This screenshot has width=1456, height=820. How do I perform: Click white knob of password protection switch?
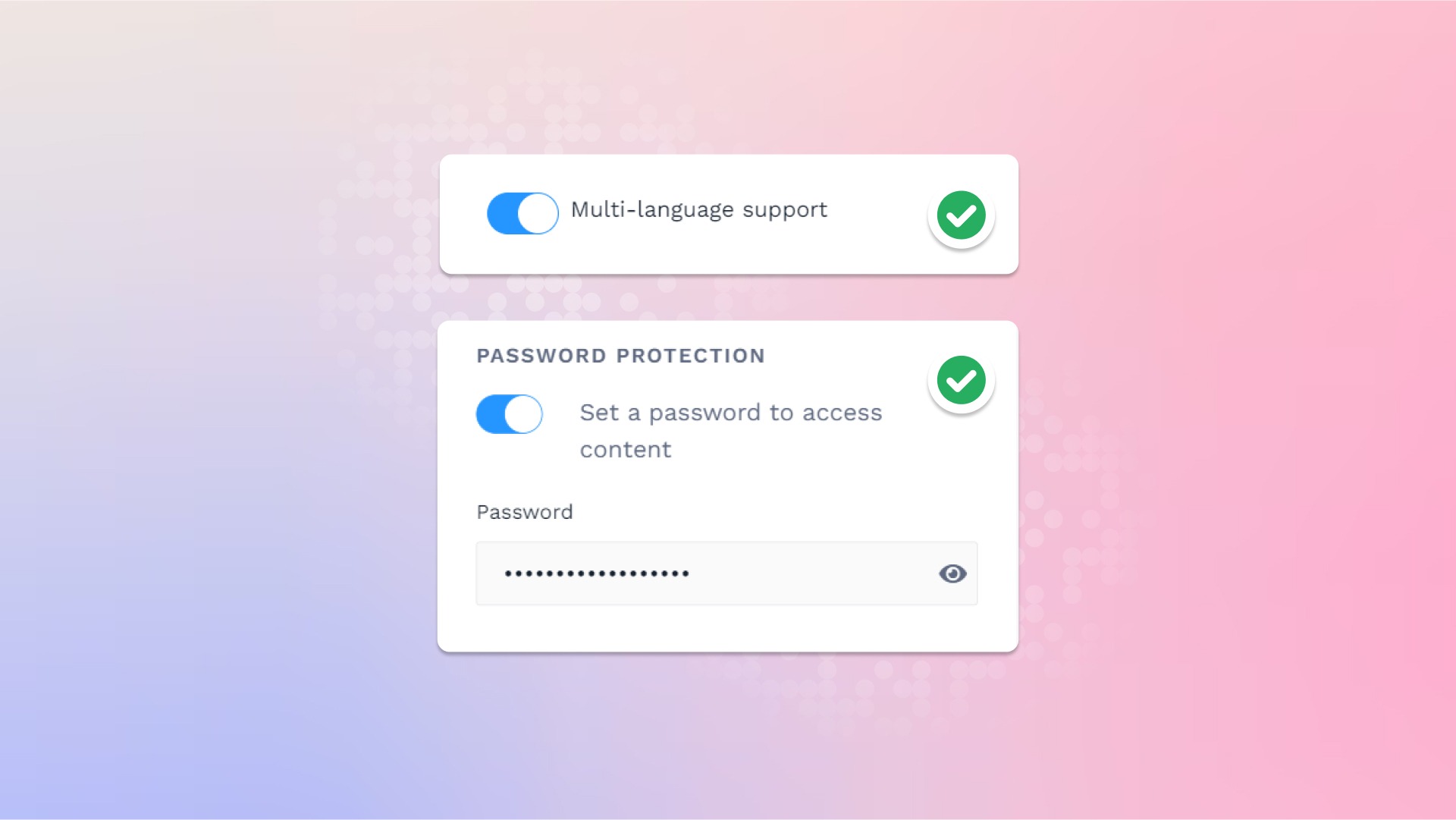[x=523, y=414]
